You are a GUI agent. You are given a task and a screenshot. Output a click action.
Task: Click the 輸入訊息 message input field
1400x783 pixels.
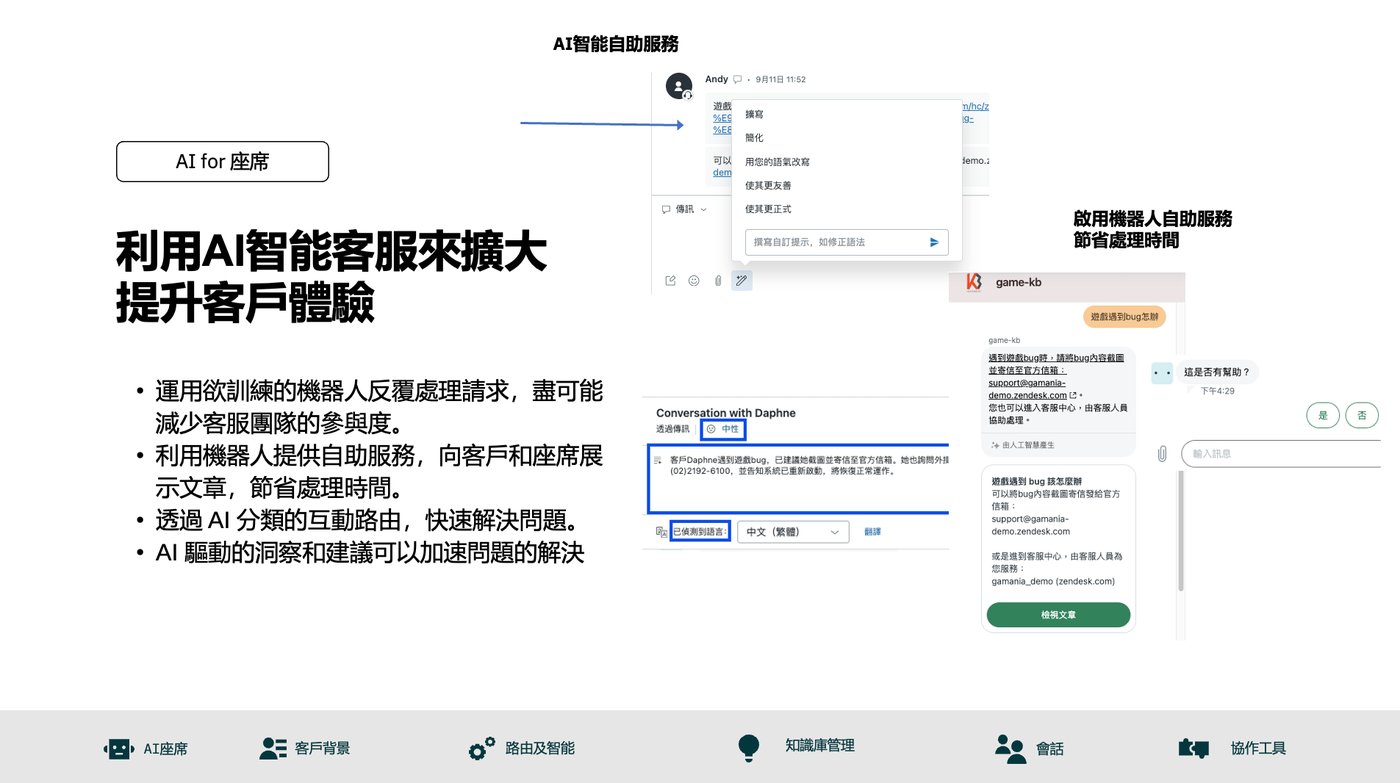tap(1280, 454)
